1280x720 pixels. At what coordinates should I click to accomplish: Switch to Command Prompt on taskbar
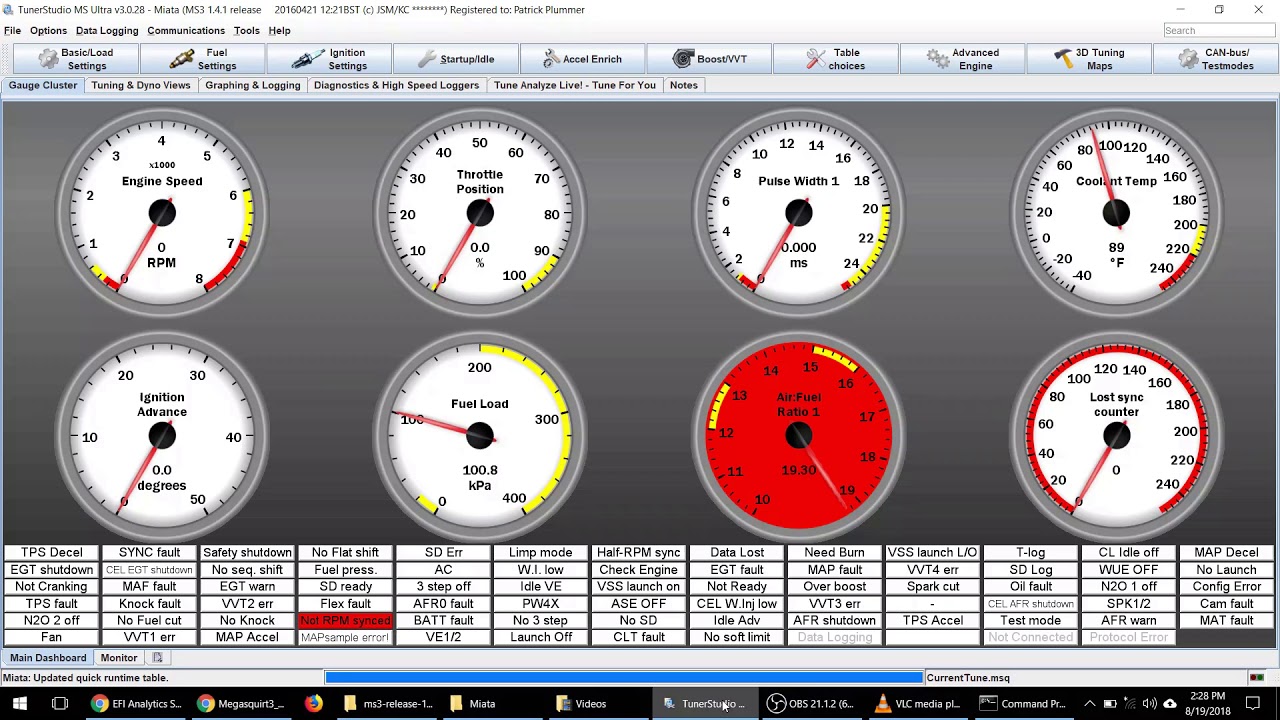click(x=1023, y=704)
